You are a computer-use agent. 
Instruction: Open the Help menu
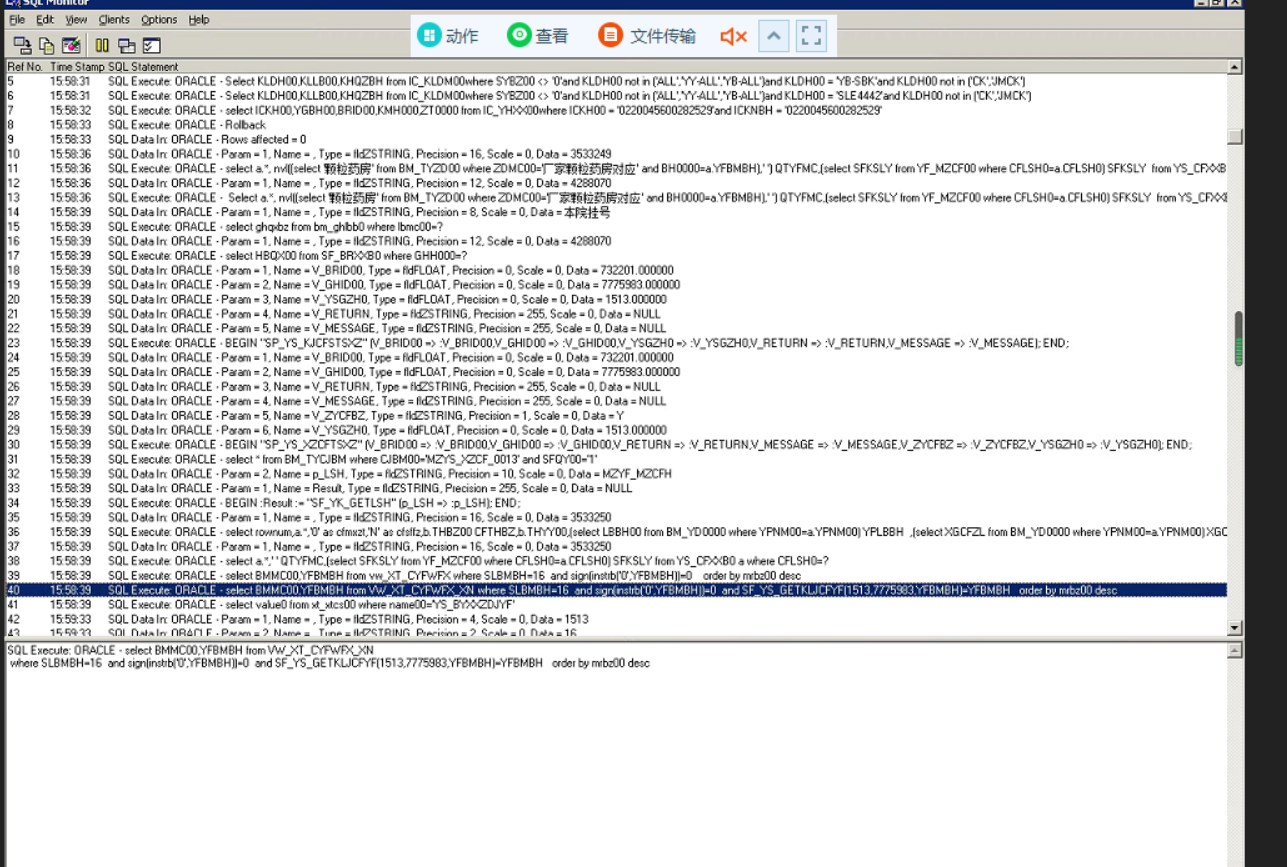(x=199, y=20)
